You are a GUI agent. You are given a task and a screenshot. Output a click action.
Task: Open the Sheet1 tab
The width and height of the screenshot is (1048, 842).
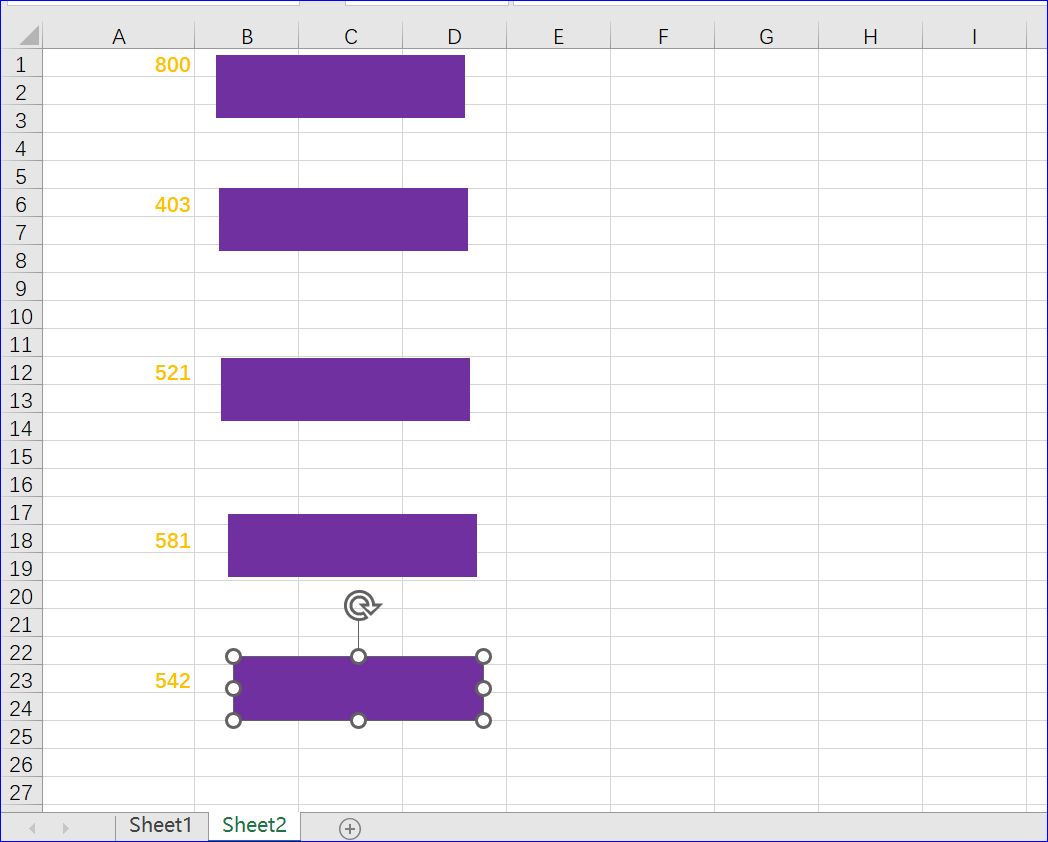[160, 825]
